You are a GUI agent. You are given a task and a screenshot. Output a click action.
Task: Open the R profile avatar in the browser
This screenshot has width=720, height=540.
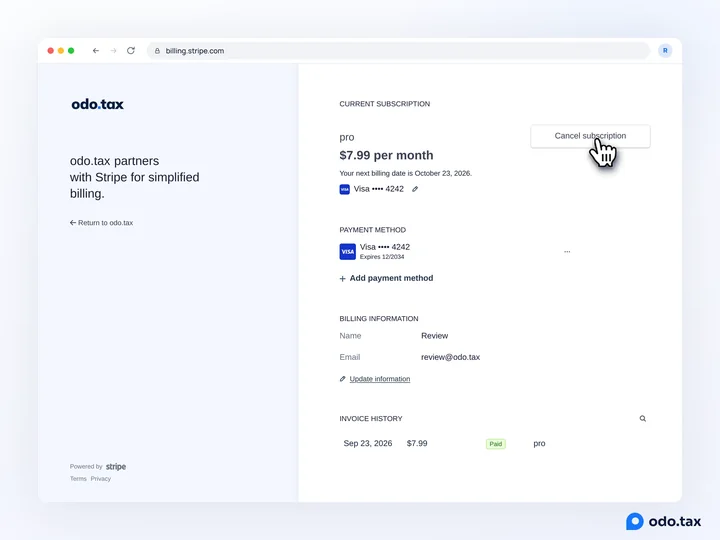click(x=665, y=51)
